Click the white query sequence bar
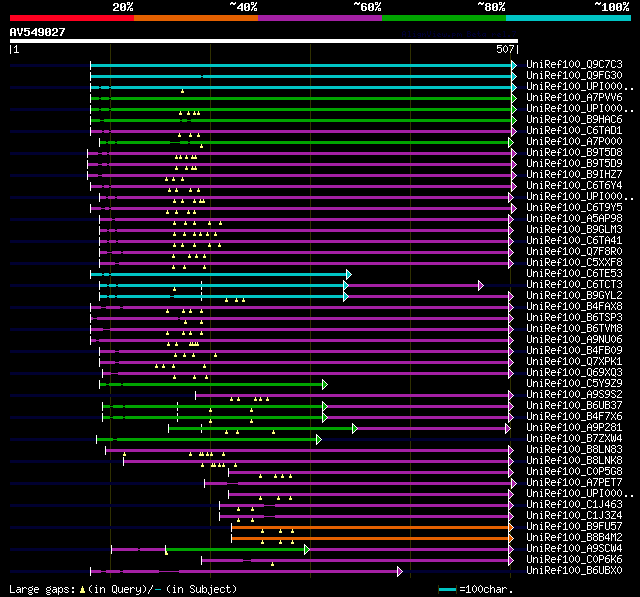640x597 pixels. click(264, 41)
